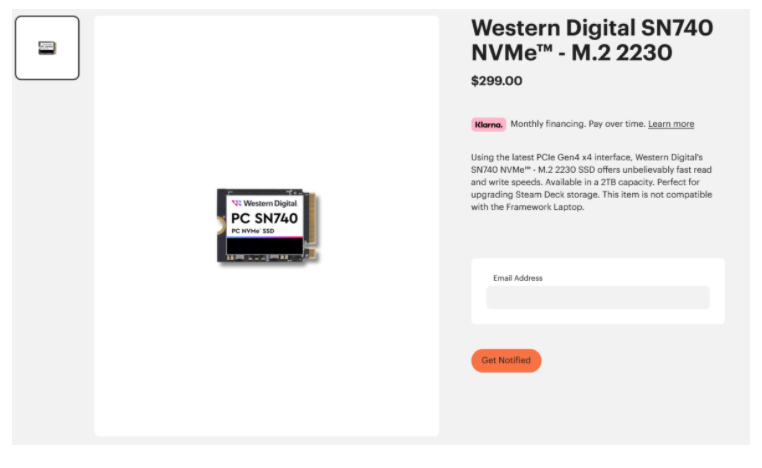Click the black sticker area on the SSD

(265, 246)
